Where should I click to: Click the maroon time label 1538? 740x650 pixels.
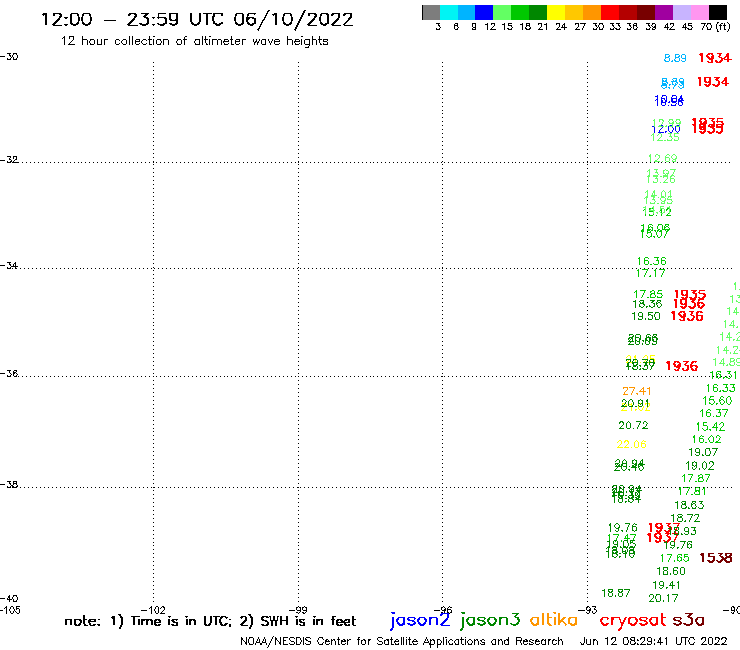pos(715,558)
